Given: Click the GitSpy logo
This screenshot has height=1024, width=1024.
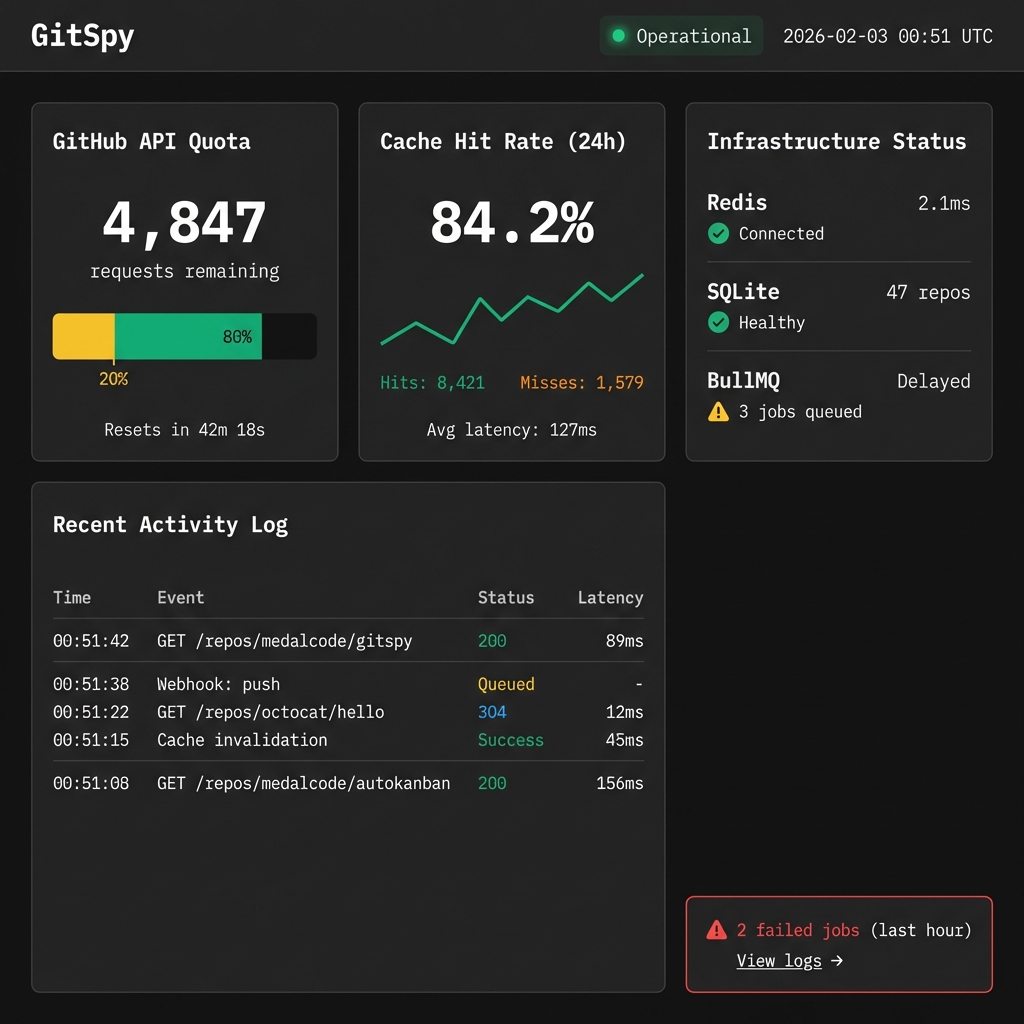Looking at the screenshot, I should pyautogui.click(x=81, y=34).
